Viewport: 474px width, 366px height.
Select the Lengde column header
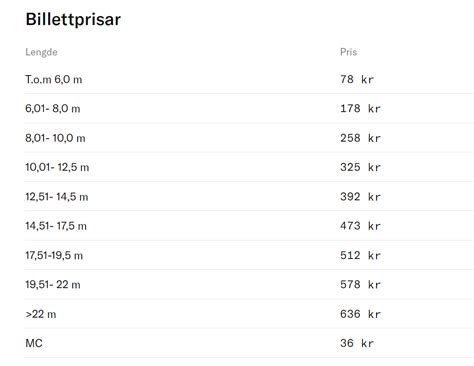click(41, 52)
